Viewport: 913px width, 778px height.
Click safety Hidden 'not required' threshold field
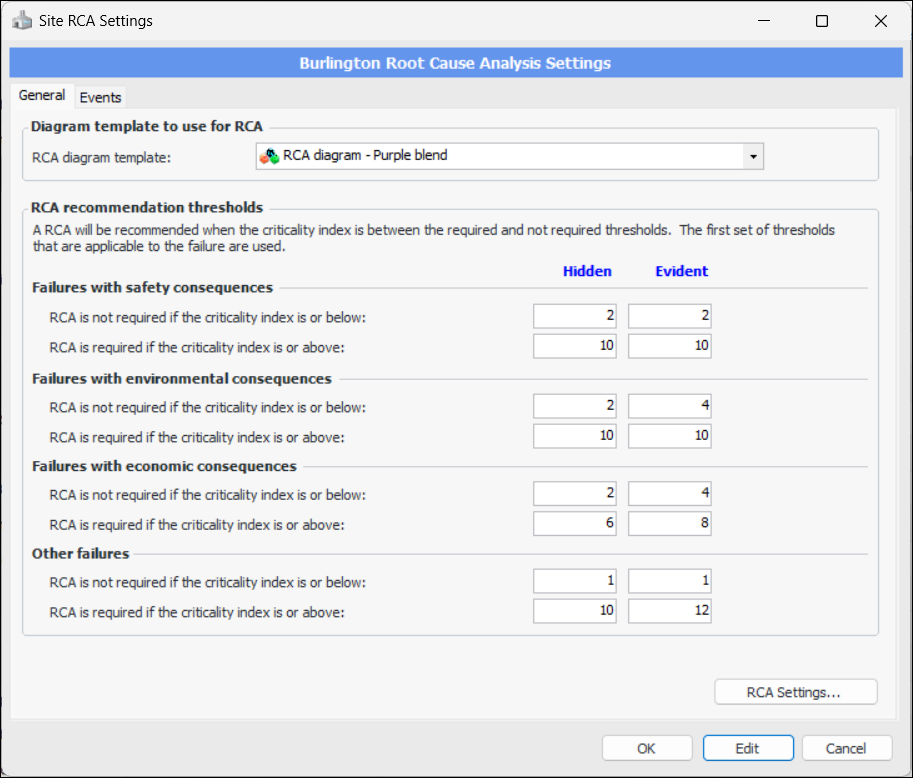(575, 317)
